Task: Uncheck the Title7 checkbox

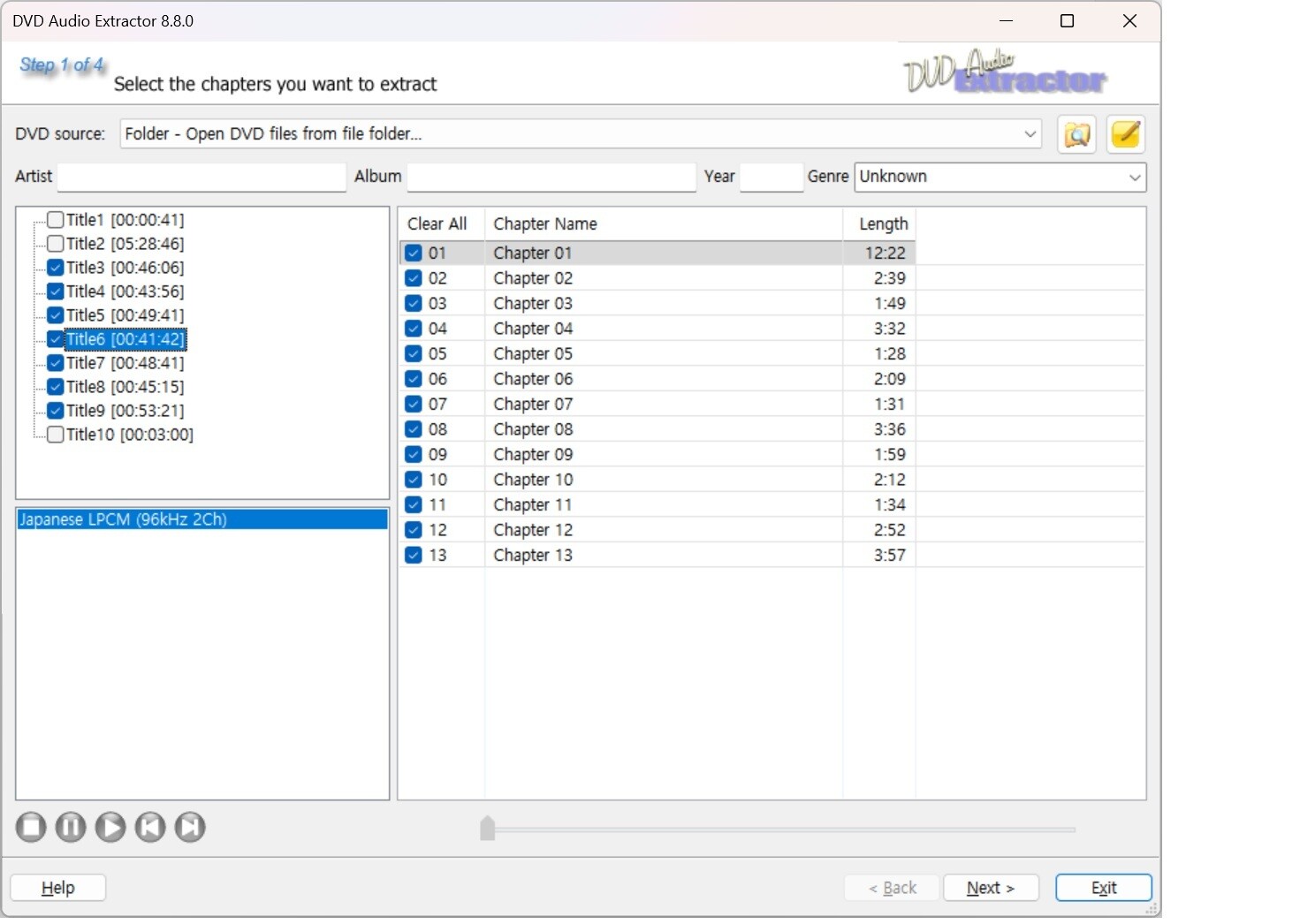Action: point(56,363)
